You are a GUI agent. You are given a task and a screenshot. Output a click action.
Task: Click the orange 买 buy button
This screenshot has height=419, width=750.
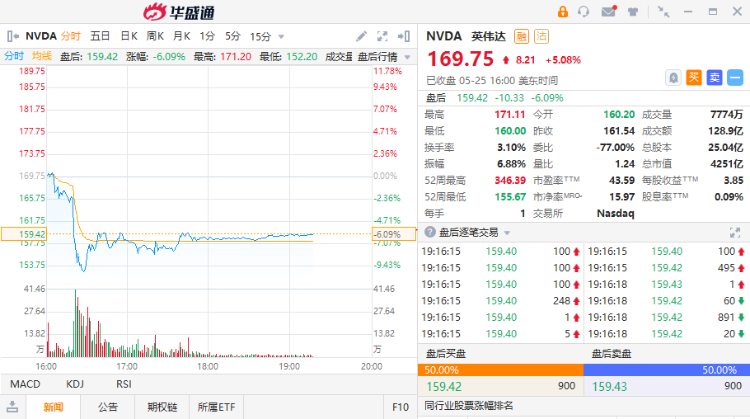[694, 77]
